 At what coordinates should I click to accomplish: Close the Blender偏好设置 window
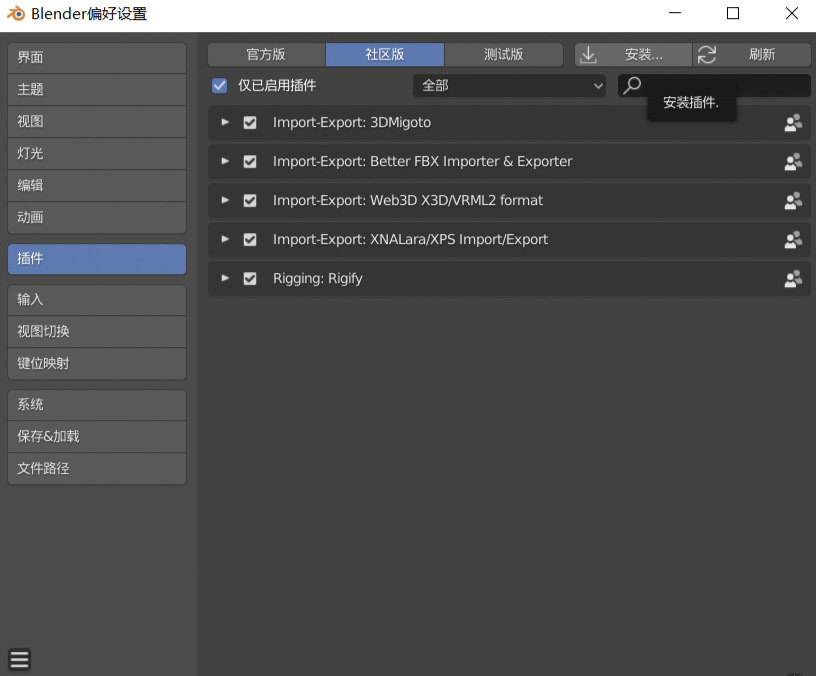click(792, 13)
